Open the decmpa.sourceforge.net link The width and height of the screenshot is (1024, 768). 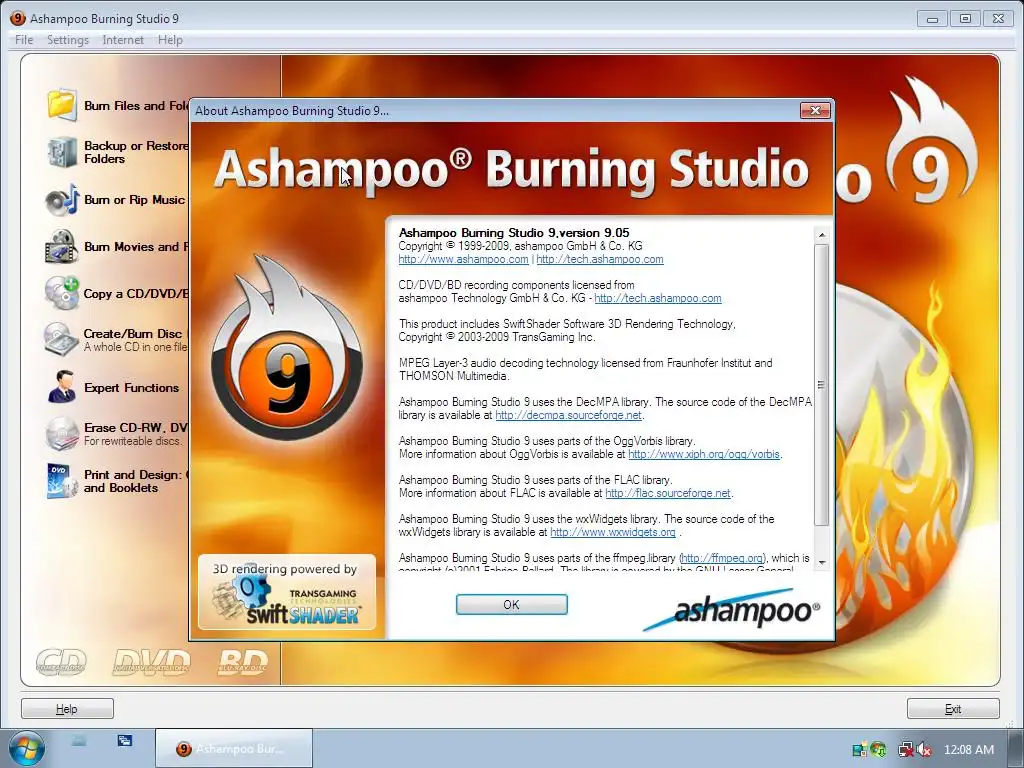(568, 415)
